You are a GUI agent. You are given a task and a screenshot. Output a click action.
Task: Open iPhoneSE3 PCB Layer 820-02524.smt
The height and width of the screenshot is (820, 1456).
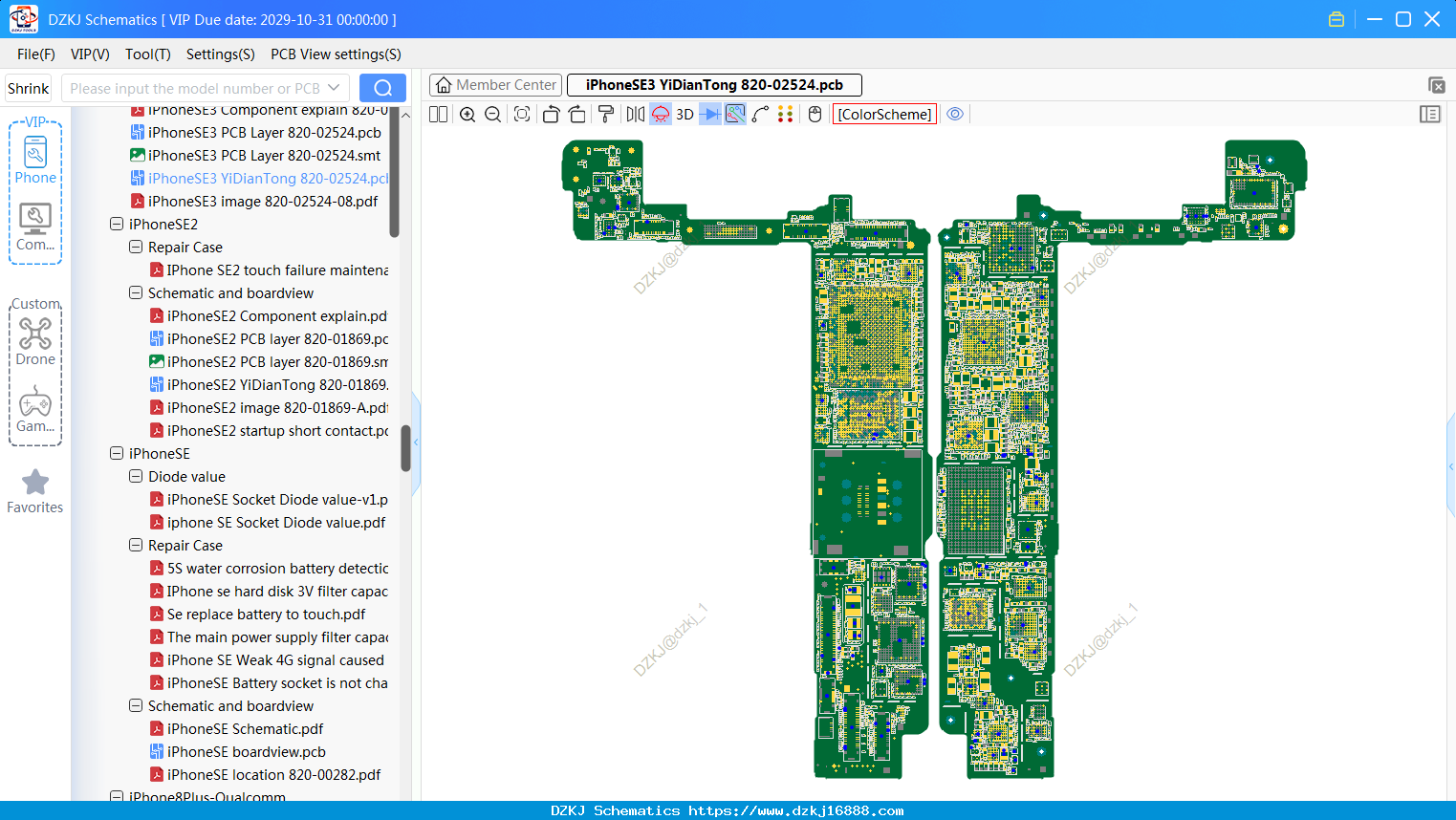click(255, 155)
